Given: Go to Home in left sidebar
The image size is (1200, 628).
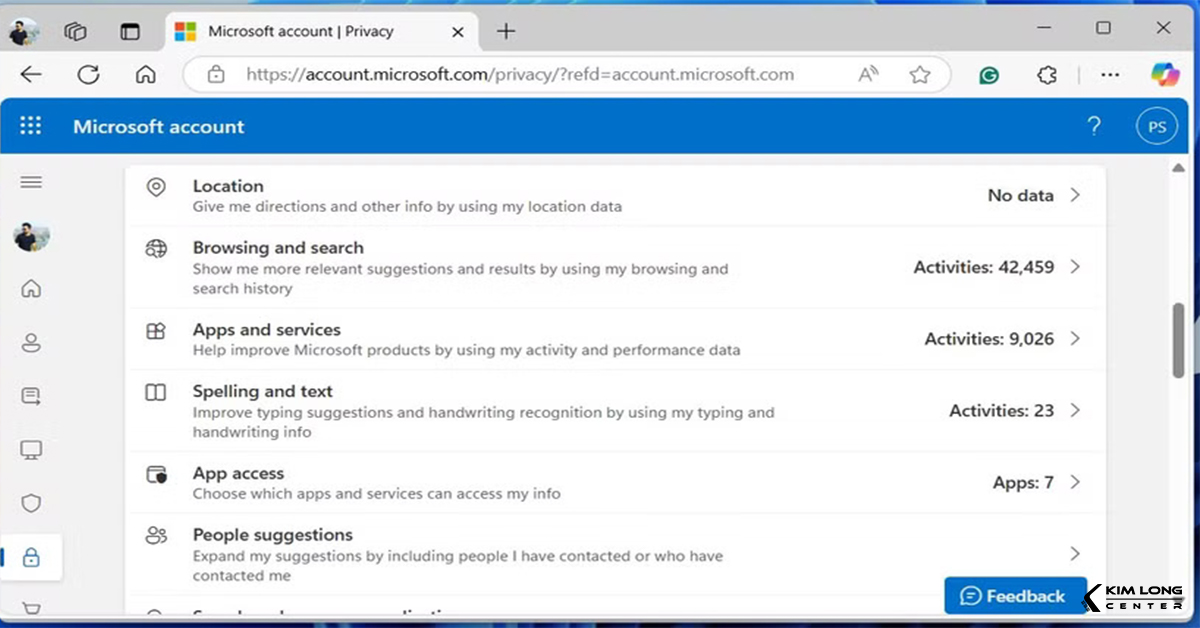Looking at the screenshot, I should pos(31,289).
